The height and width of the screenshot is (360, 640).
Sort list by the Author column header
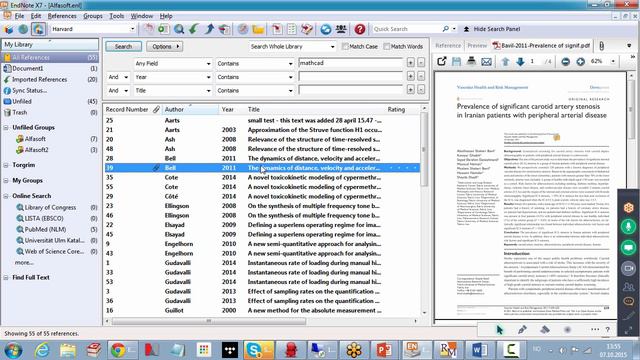click(190, 109)
